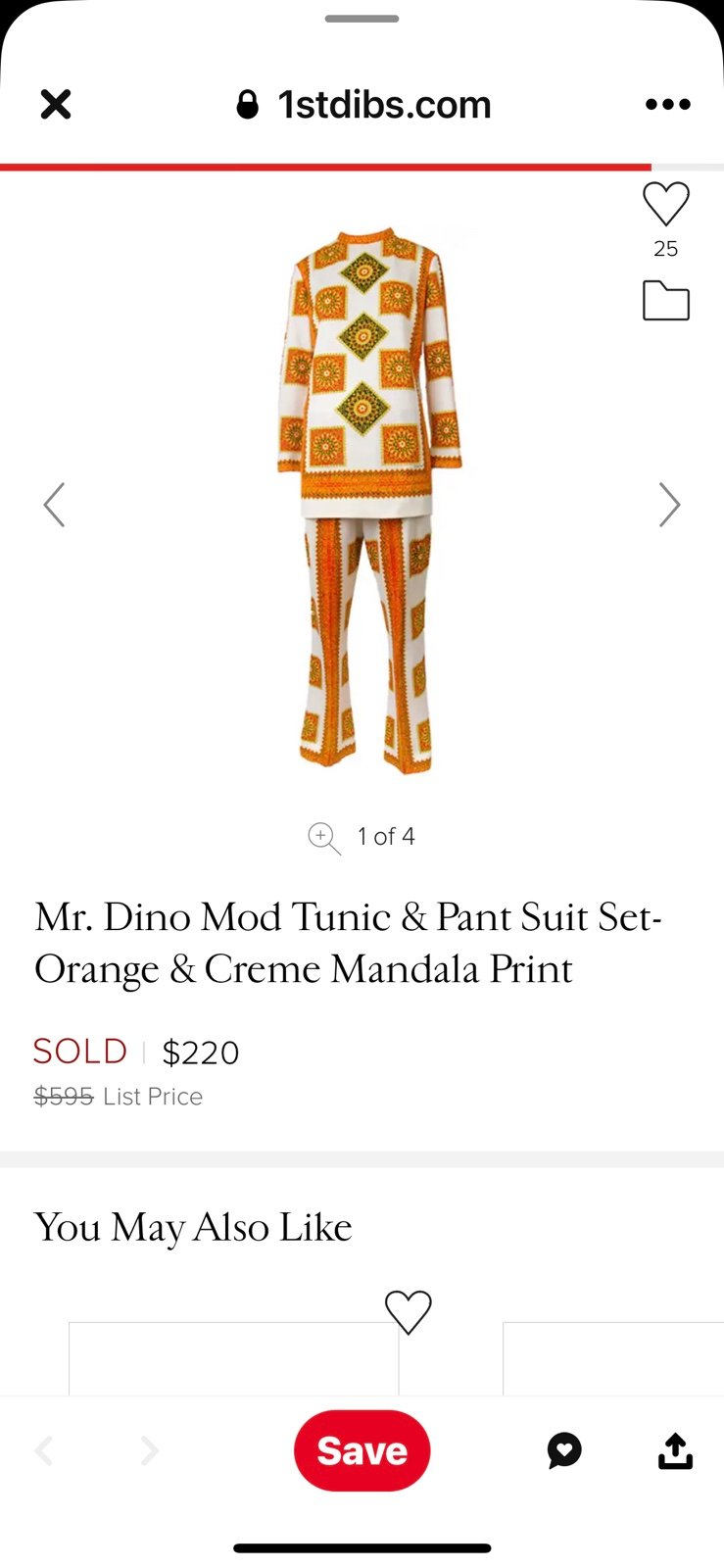Go forward with bottom browser forward arrow
Image resolution: width=724 pixels, height=1568 pixels.
coord(149,1450)
